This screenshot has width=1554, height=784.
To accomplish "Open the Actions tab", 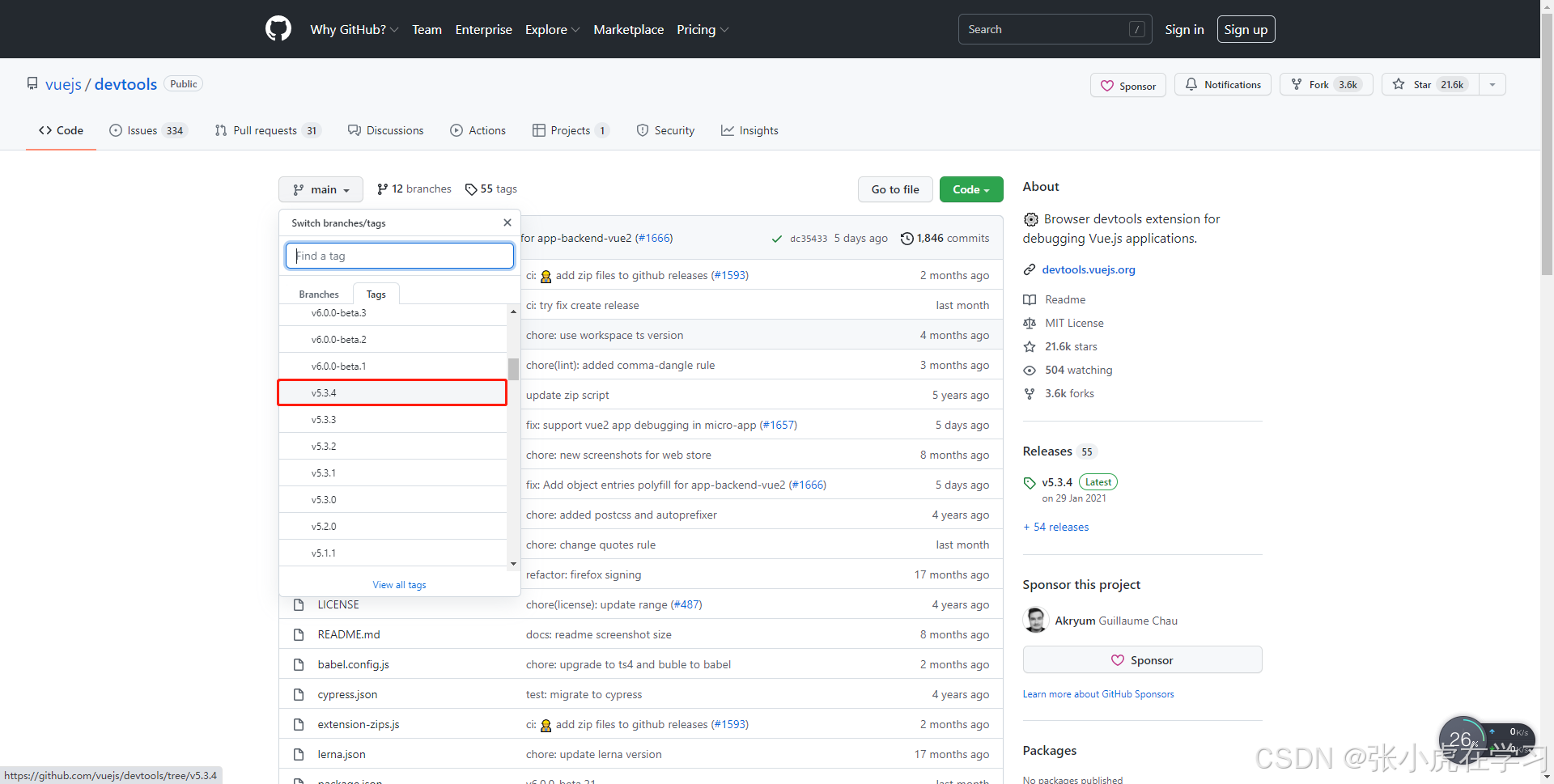I will pos(478,130).
